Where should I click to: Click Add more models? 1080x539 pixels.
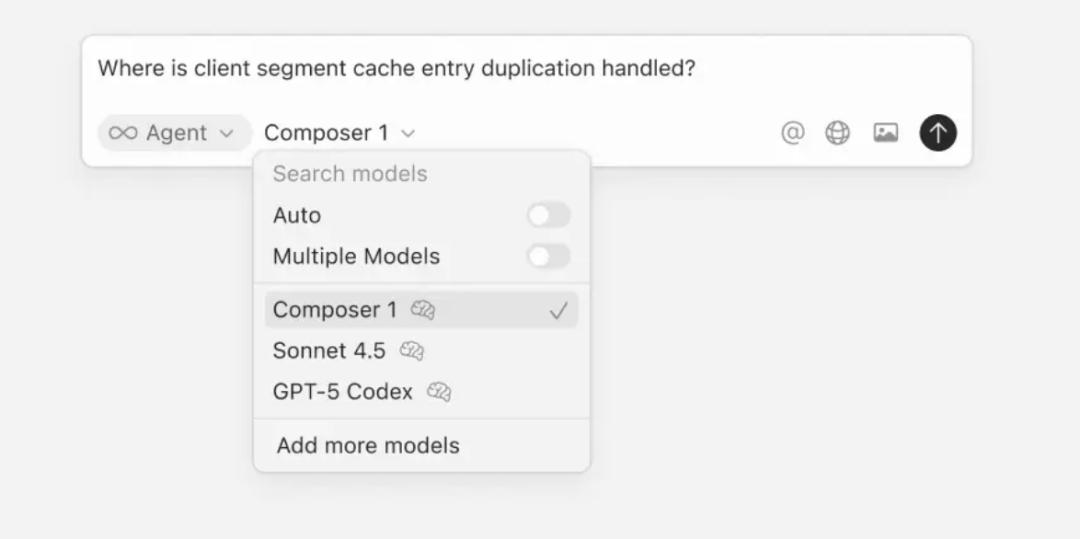click(368, 445)
